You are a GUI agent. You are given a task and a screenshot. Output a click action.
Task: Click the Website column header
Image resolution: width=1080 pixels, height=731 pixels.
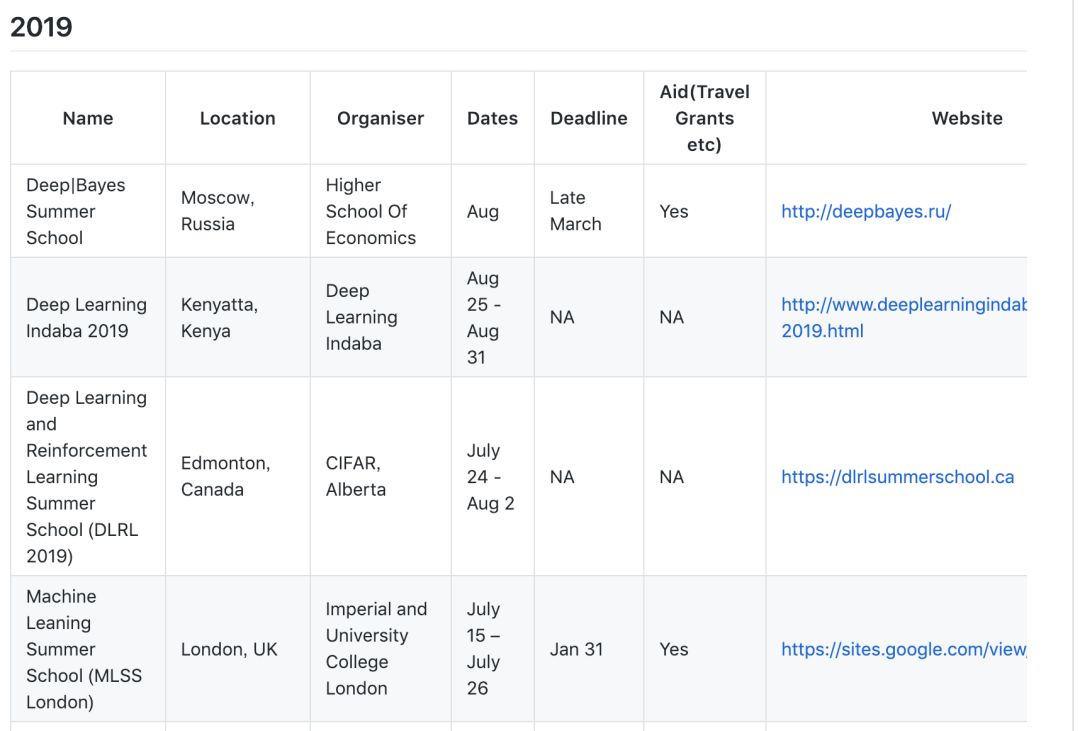tap(966, 118)
